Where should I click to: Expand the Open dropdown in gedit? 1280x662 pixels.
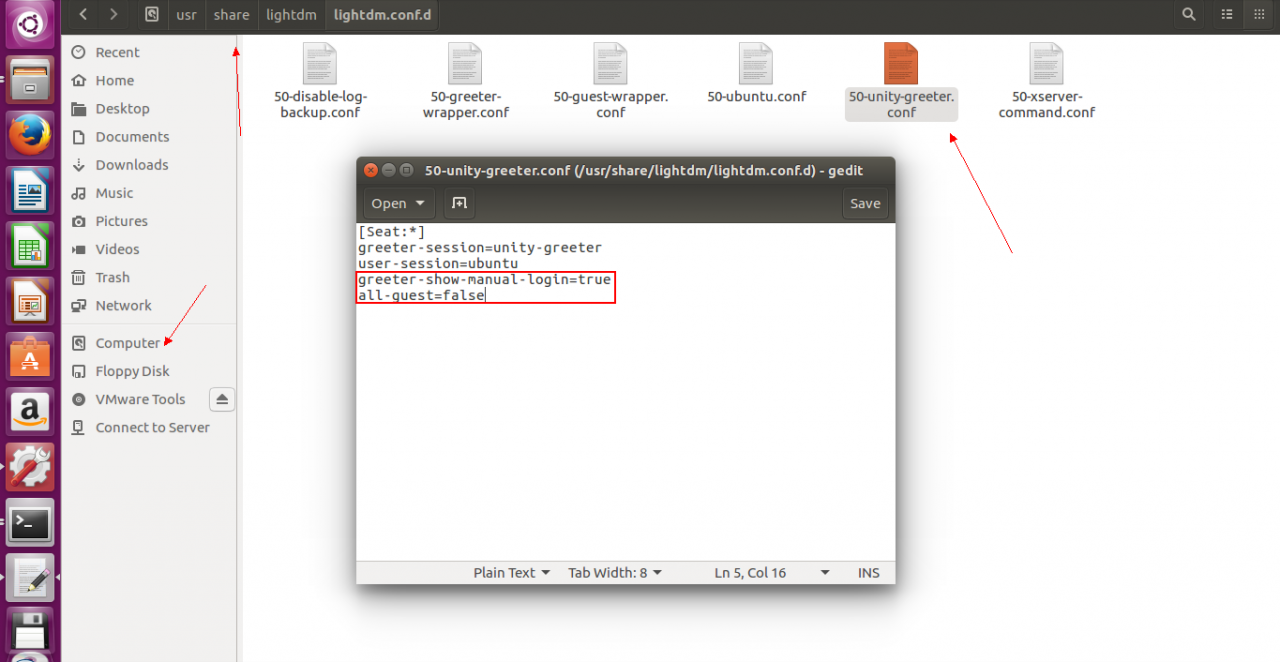397,203
